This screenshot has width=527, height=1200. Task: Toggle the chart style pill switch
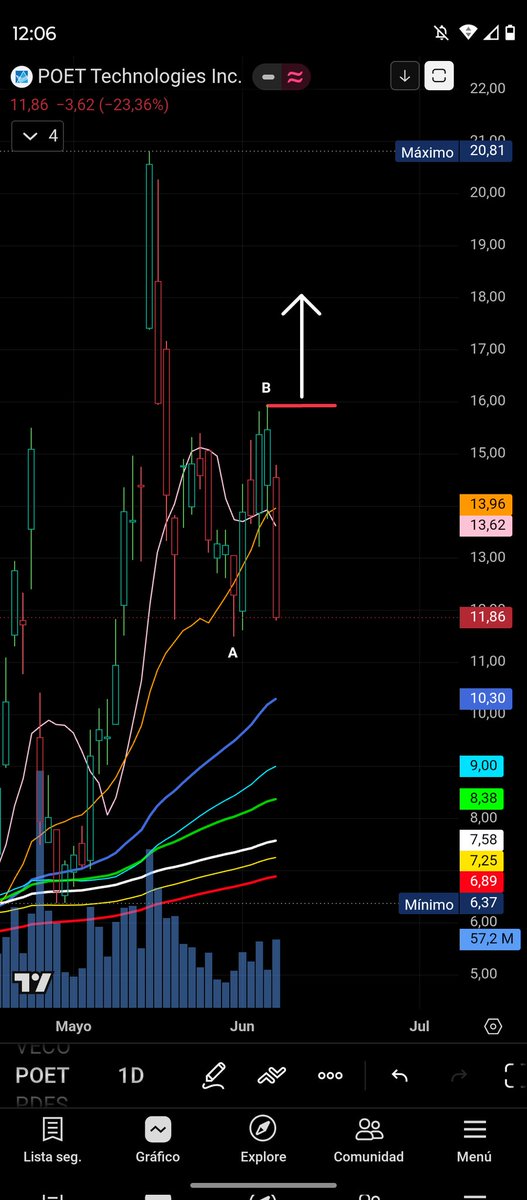[282, 76]
